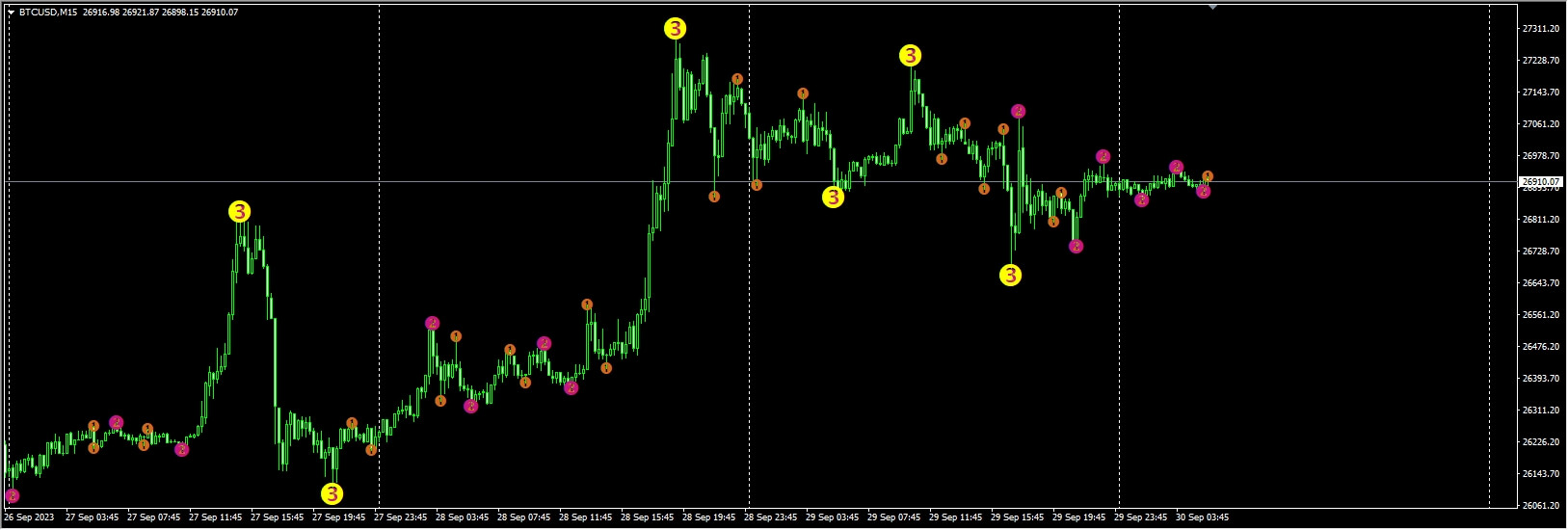Click the 26 Sep 2023 date label
The width and height of the screenshot is (1568, 530).
(29, 517)
